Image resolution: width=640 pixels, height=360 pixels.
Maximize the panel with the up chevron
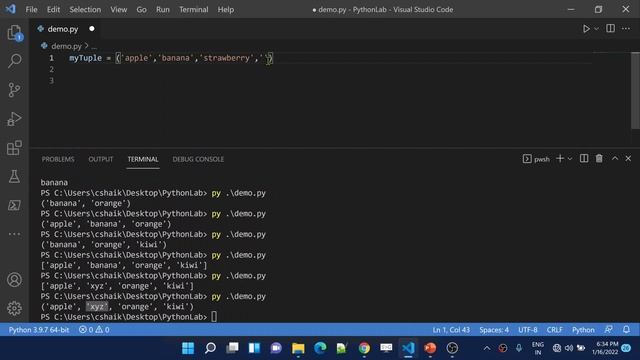[x=615, y=158]
